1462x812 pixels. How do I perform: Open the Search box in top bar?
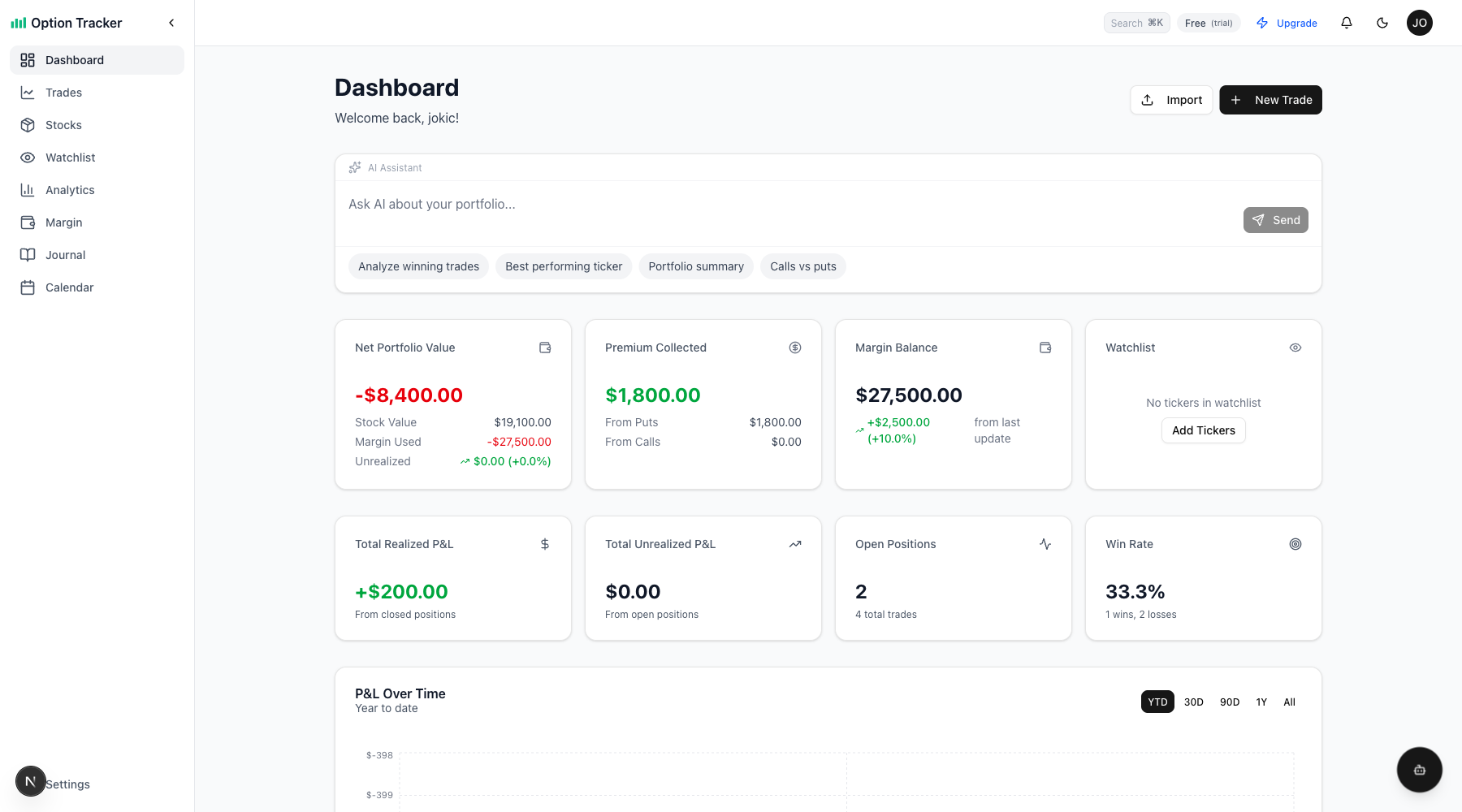[1135, 23]
